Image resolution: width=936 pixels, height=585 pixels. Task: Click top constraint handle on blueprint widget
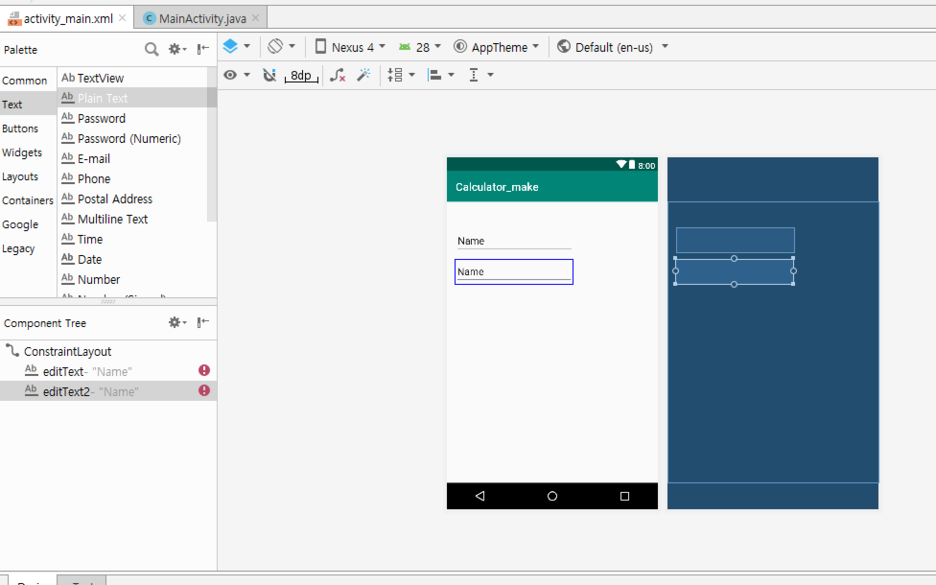click(x=734, y=258)
